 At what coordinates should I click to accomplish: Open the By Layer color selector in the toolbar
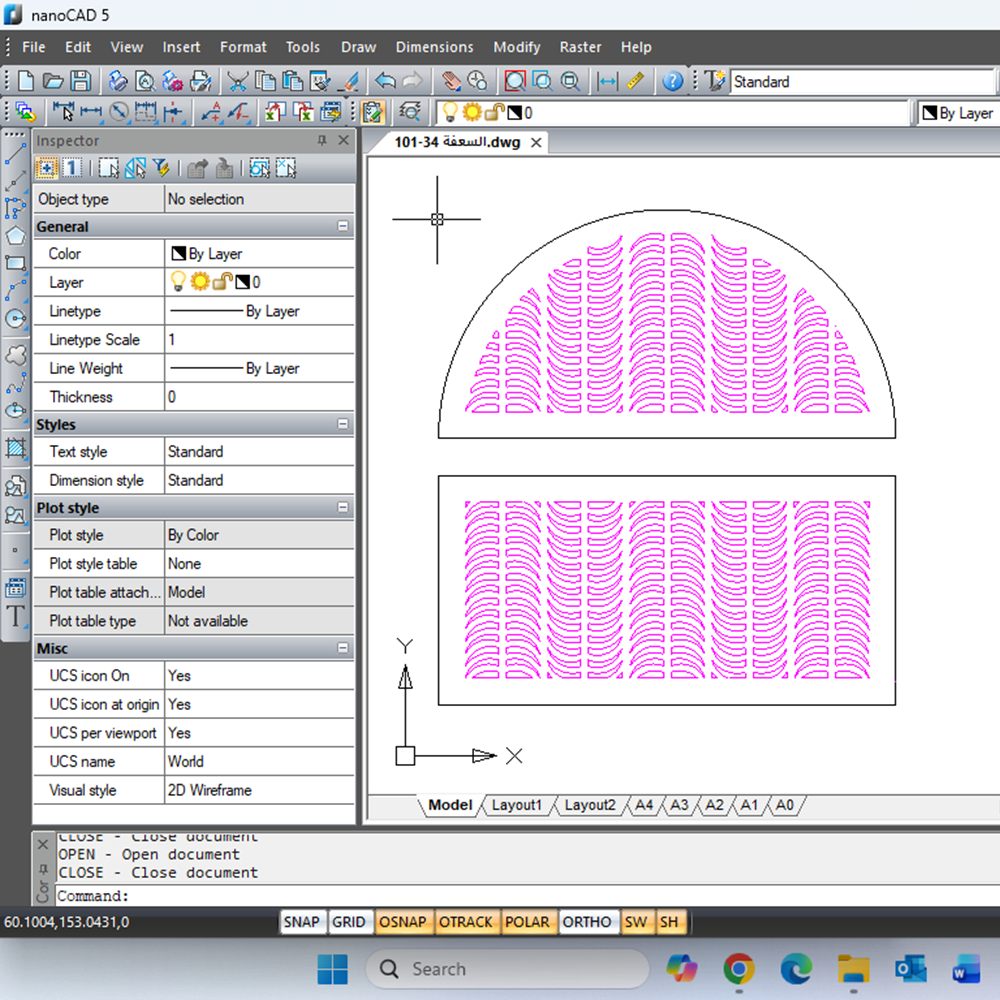pyautogui.click(x=957, y=113)
